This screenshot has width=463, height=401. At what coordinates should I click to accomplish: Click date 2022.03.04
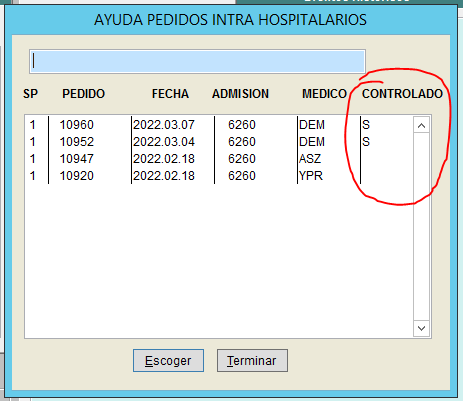point(164,142)
